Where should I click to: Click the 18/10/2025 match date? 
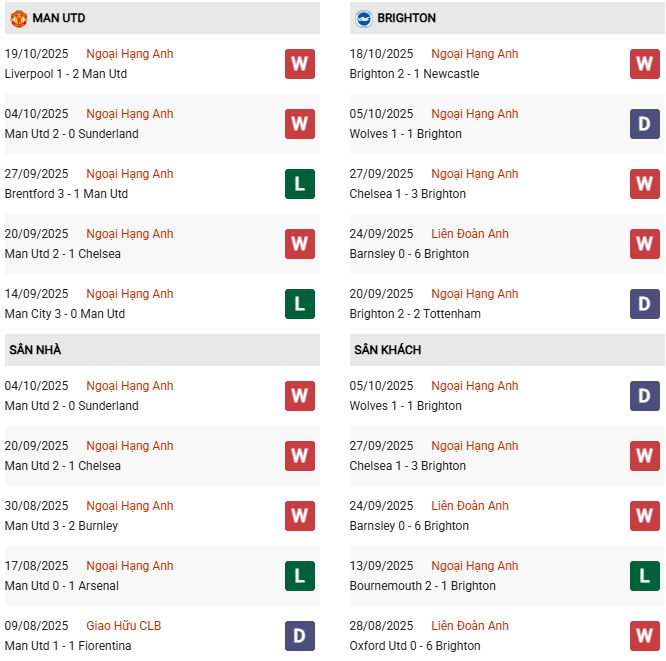click(x=381, y=54)
